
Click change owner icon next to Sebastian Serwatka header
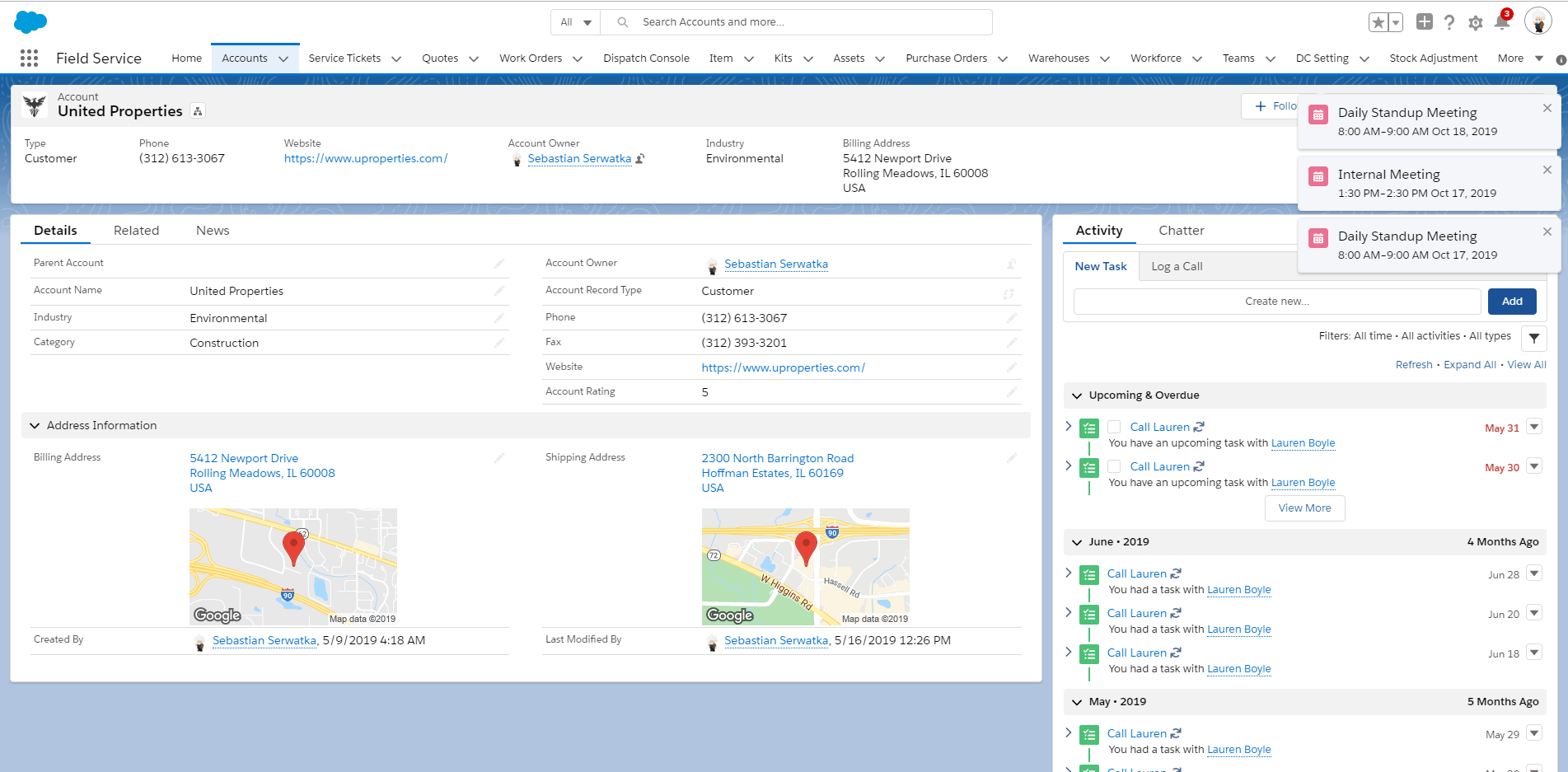[640, 159]
